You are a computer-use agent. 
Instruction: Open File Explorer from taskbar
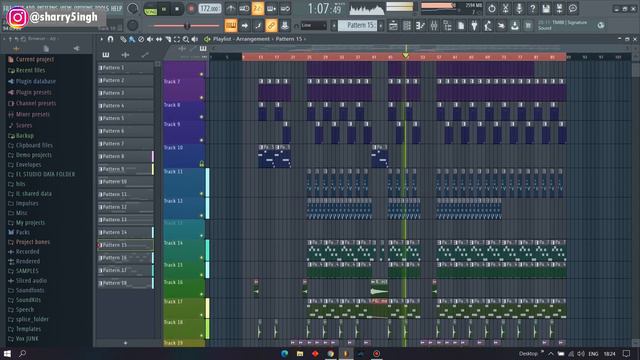pos(300,353)
